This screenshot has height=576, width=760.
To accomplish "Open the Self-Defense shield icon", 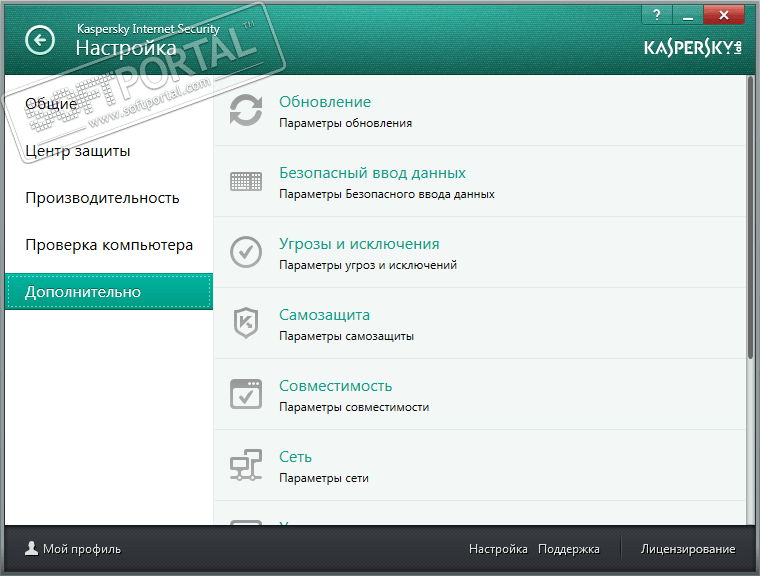I will pyautogui.click(x=246, y=323).
